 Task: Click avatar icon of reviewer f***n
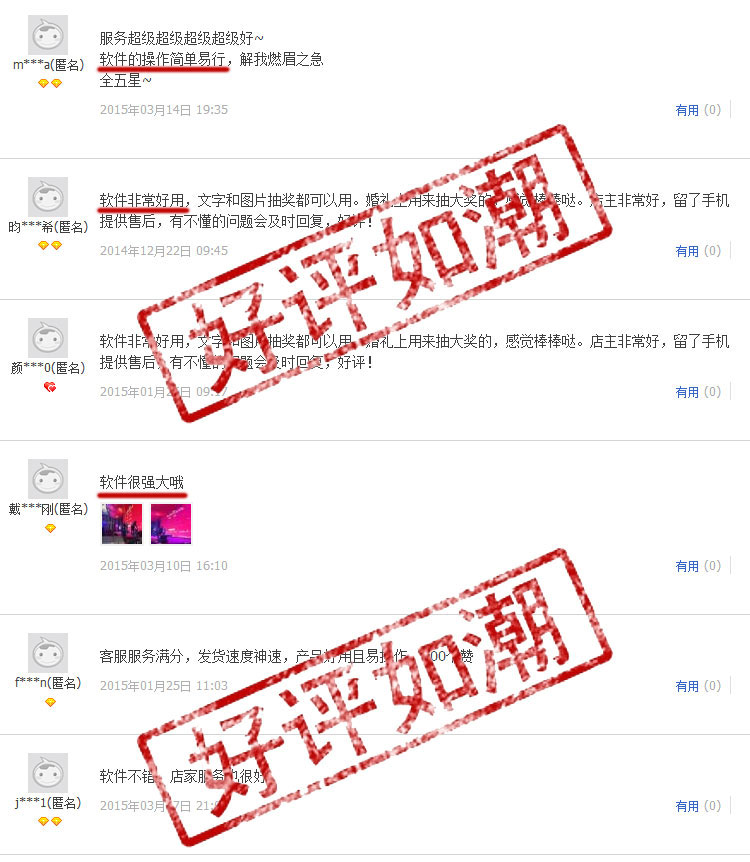48,653
